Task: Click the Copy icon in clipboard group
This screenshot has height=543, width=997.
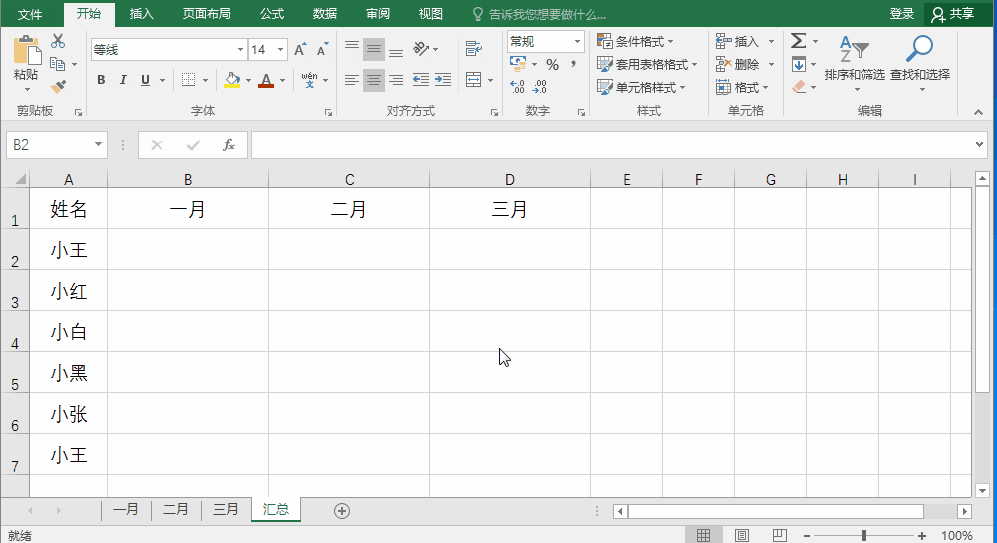Action: point(57,64)
